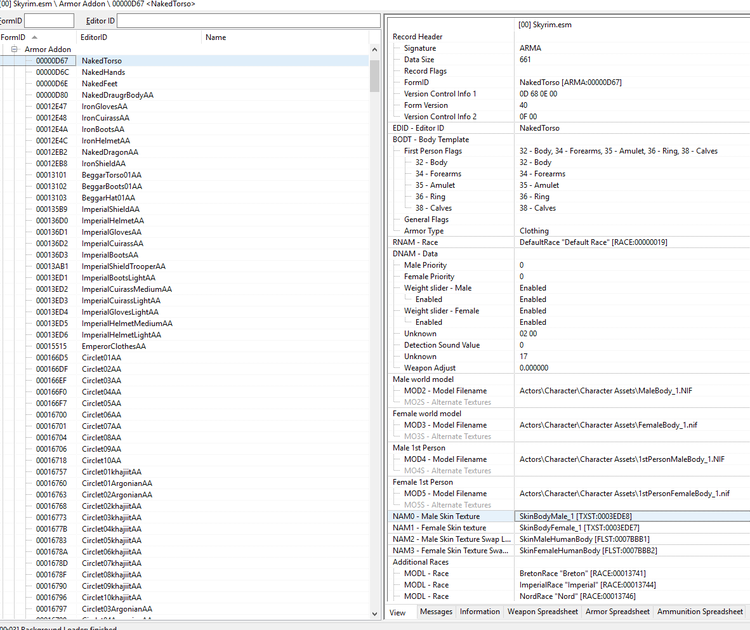Select the IronHelmetAA record

(106, 141)
